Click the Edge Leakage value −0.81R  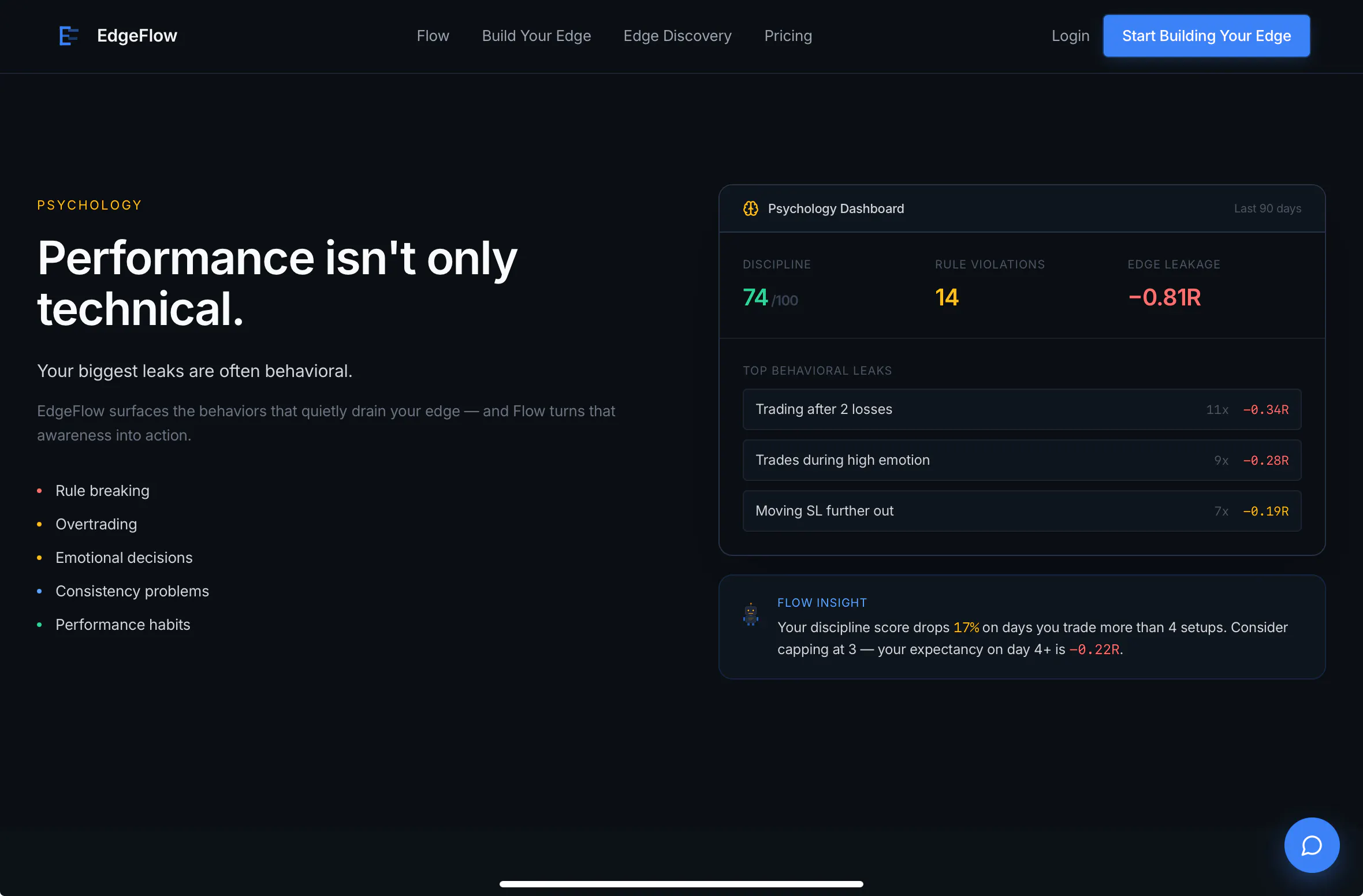[x=1164, y=297]
